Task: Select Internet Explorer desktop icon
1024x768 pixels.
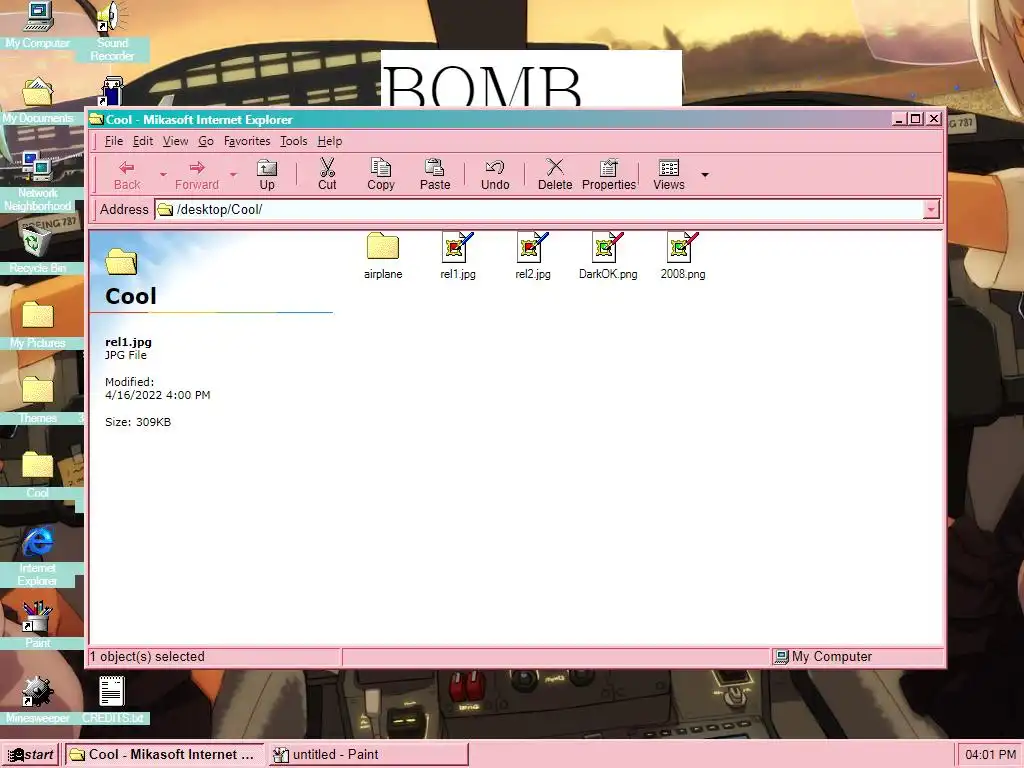Action: point(38,556)
